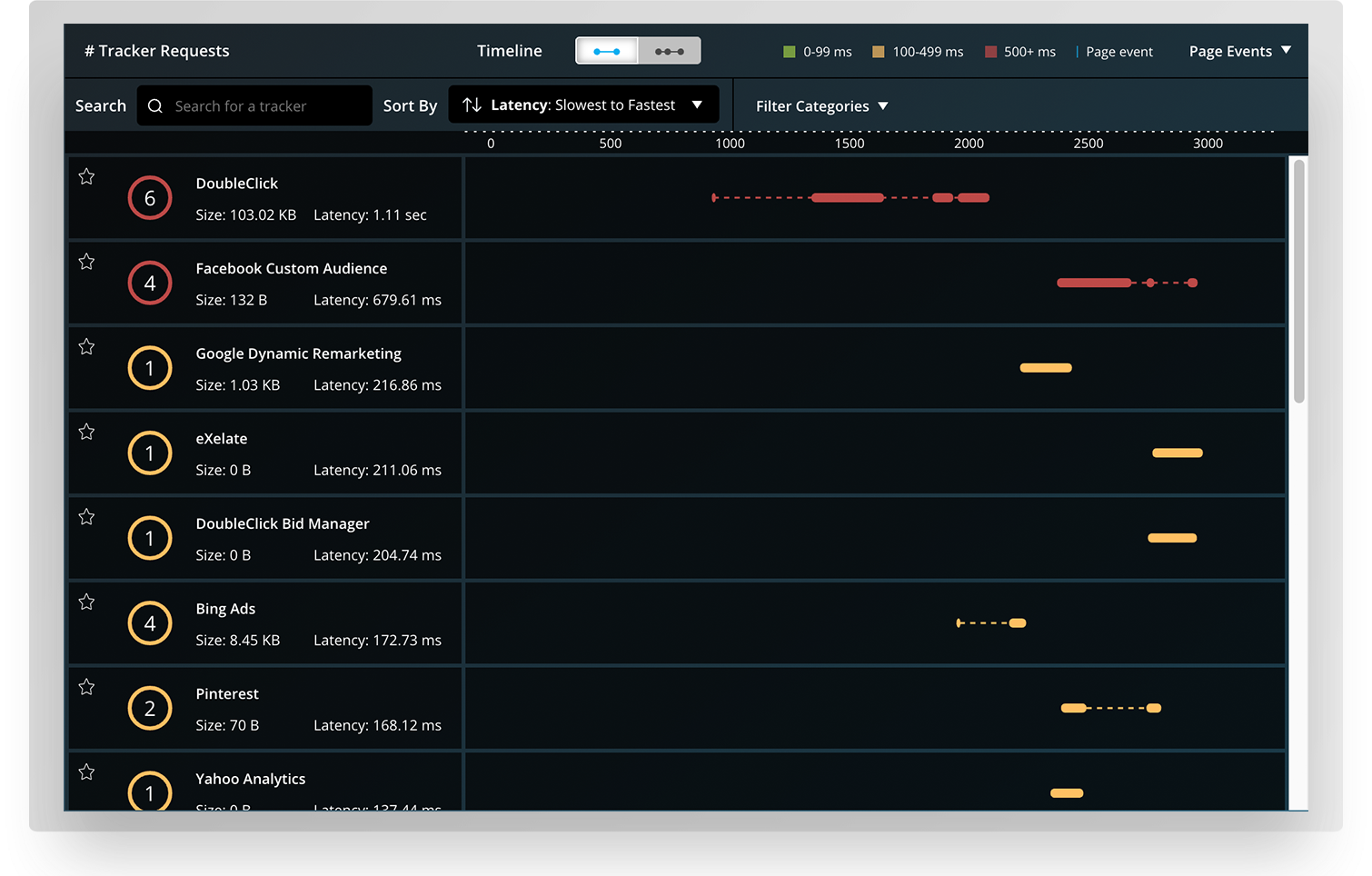The height and width of the screenshot is (876, 1372).
Task: Select the Bing Ads tracker name
Action: (x=225, y=609)
